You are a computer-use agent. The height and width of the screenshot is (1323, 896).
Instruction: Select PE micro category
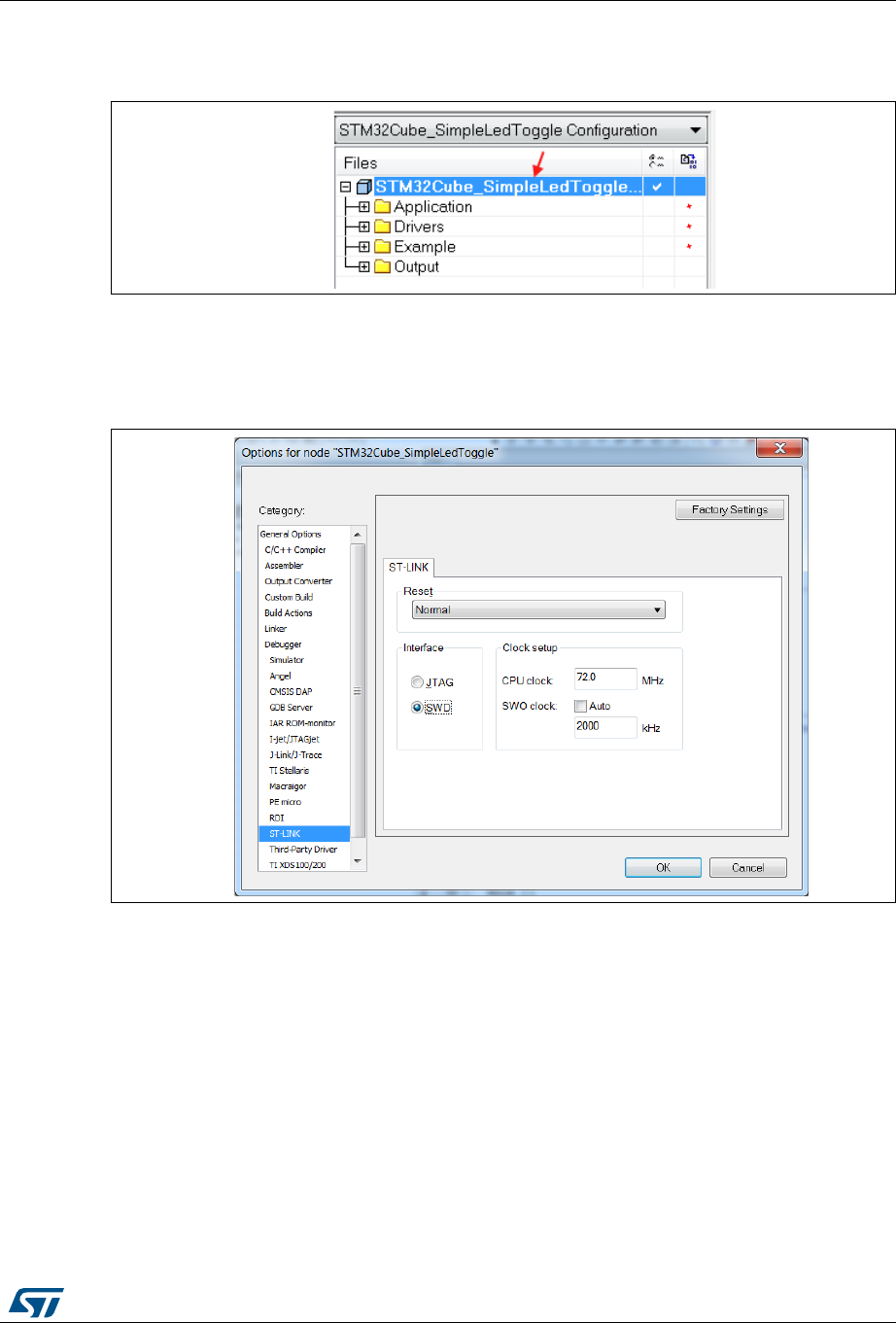tap(285, 802)
